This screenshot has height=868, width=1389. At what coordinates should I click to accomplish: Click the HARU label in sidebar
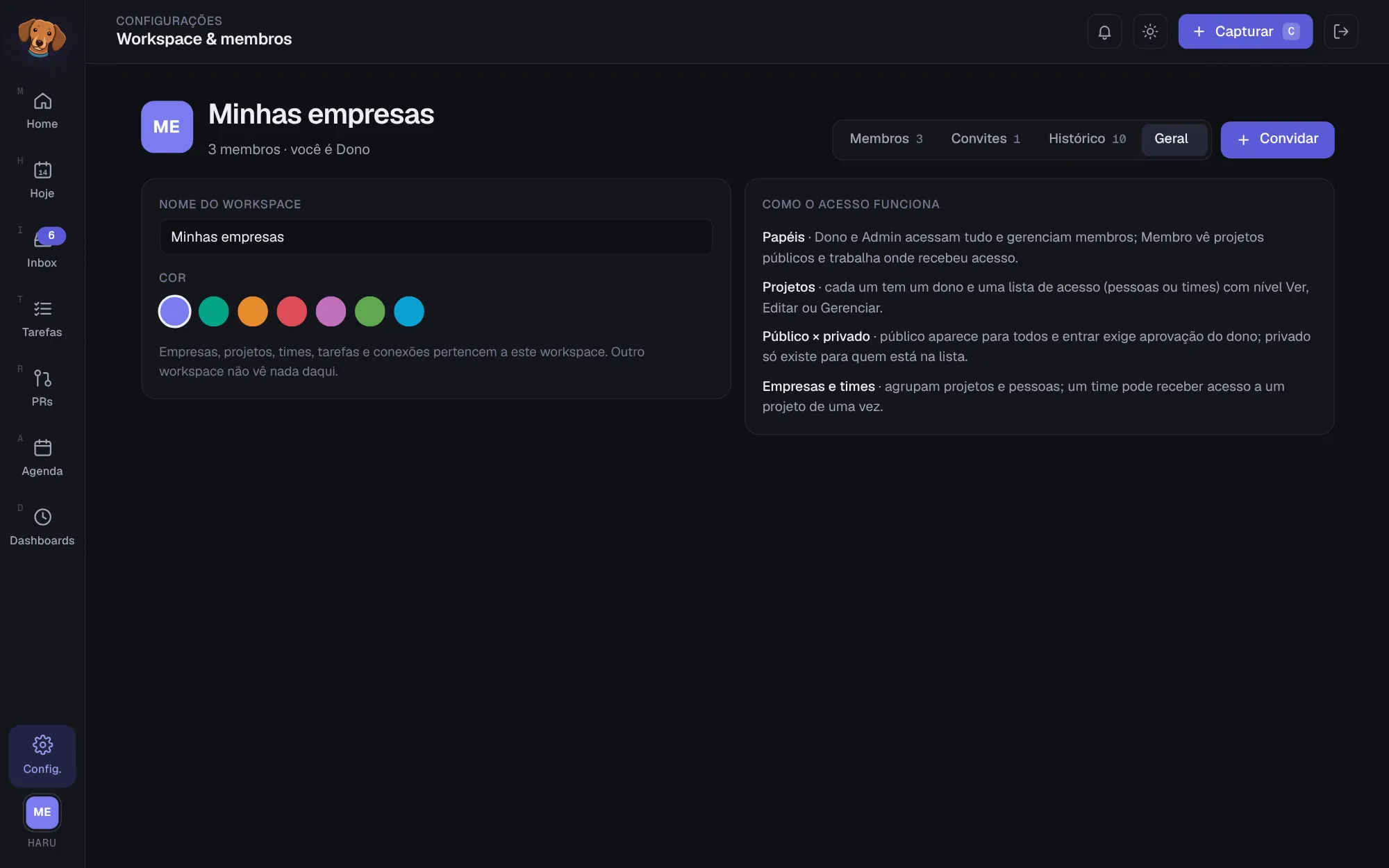point(42,843)
